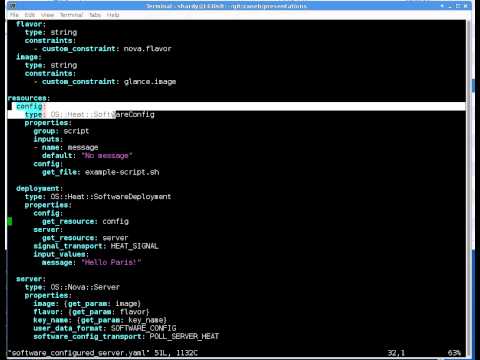Click 'type: OS::Heat::SoftwareDeployment' line
The width and height of the screenshot is (480, 360).
[98, 197]
